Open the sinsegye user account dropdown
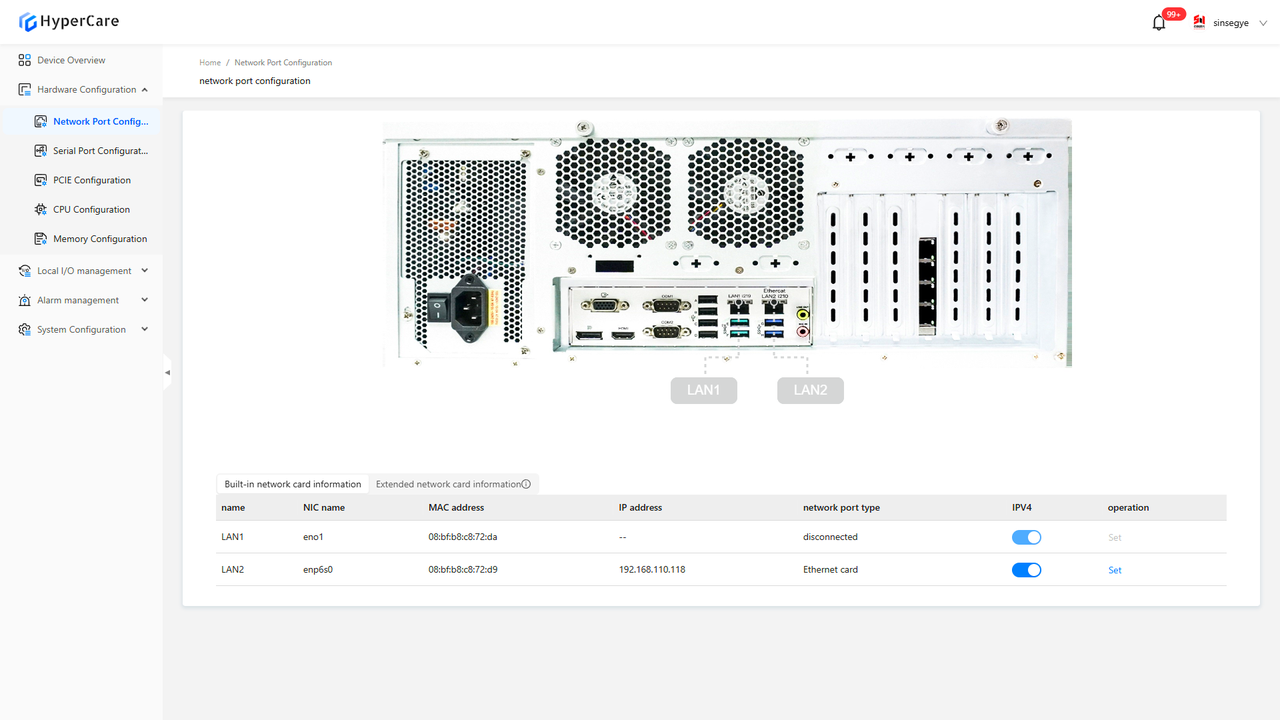This screenshot has width=1280, height=720. coord(1231,23)
